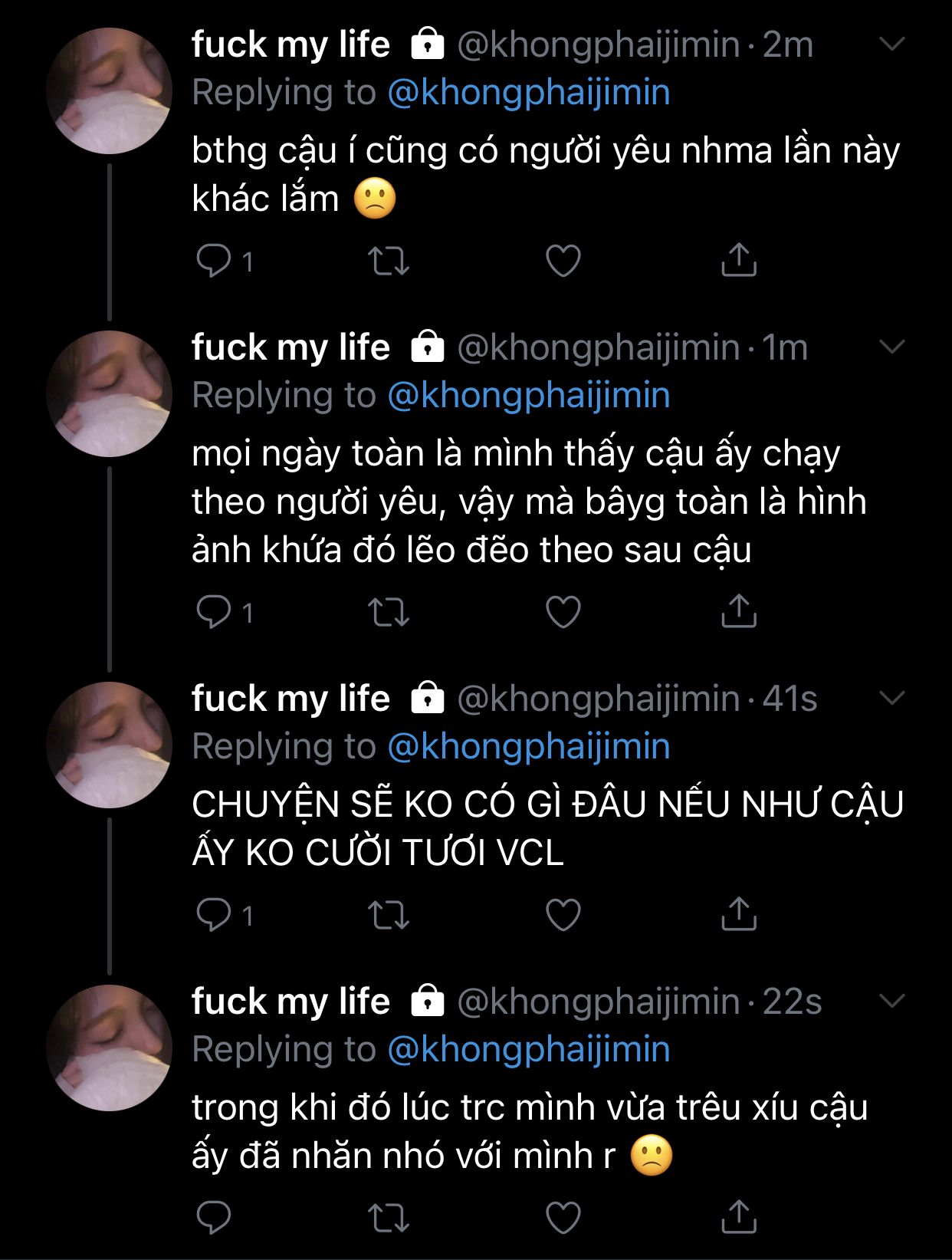Viewport: 952px width, 1260px height.
Task: Tap the avatar on the first tweet
Action: (109, 90)
